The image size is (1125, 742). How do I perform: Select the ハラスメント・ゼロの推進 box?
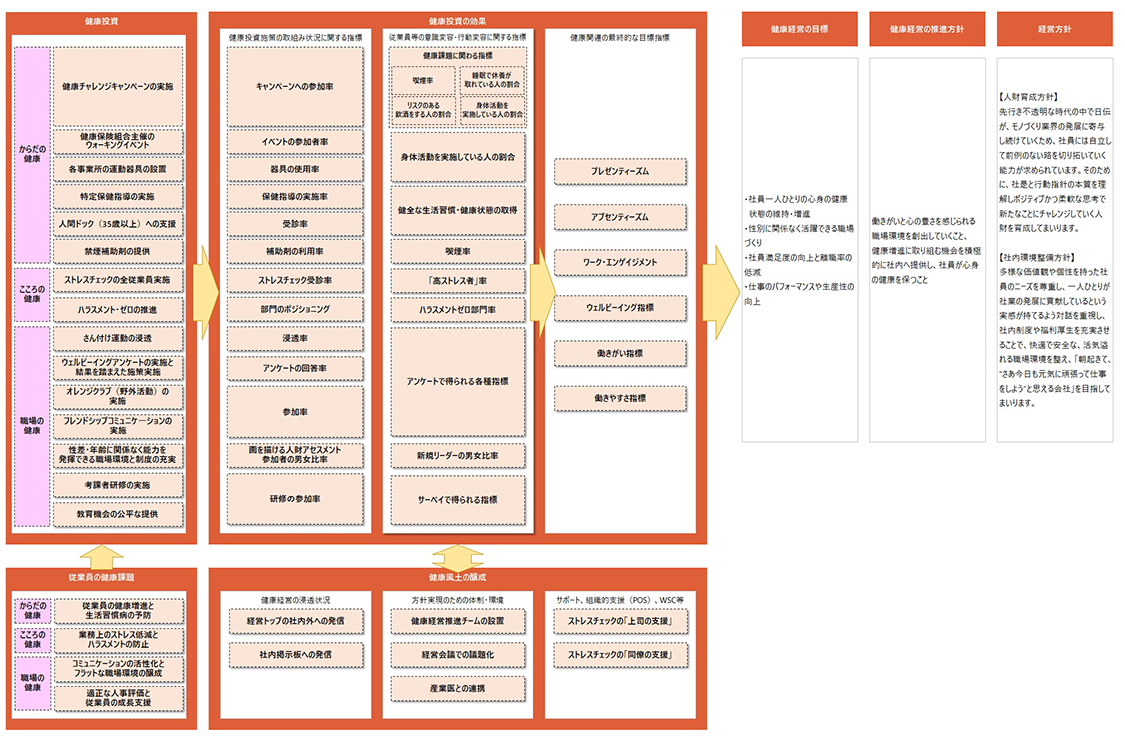tap(117, 310)
